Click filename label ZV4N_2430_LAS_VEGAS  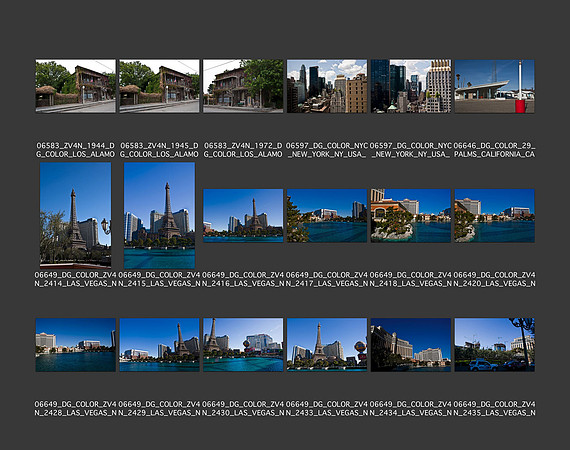point(243,409)
